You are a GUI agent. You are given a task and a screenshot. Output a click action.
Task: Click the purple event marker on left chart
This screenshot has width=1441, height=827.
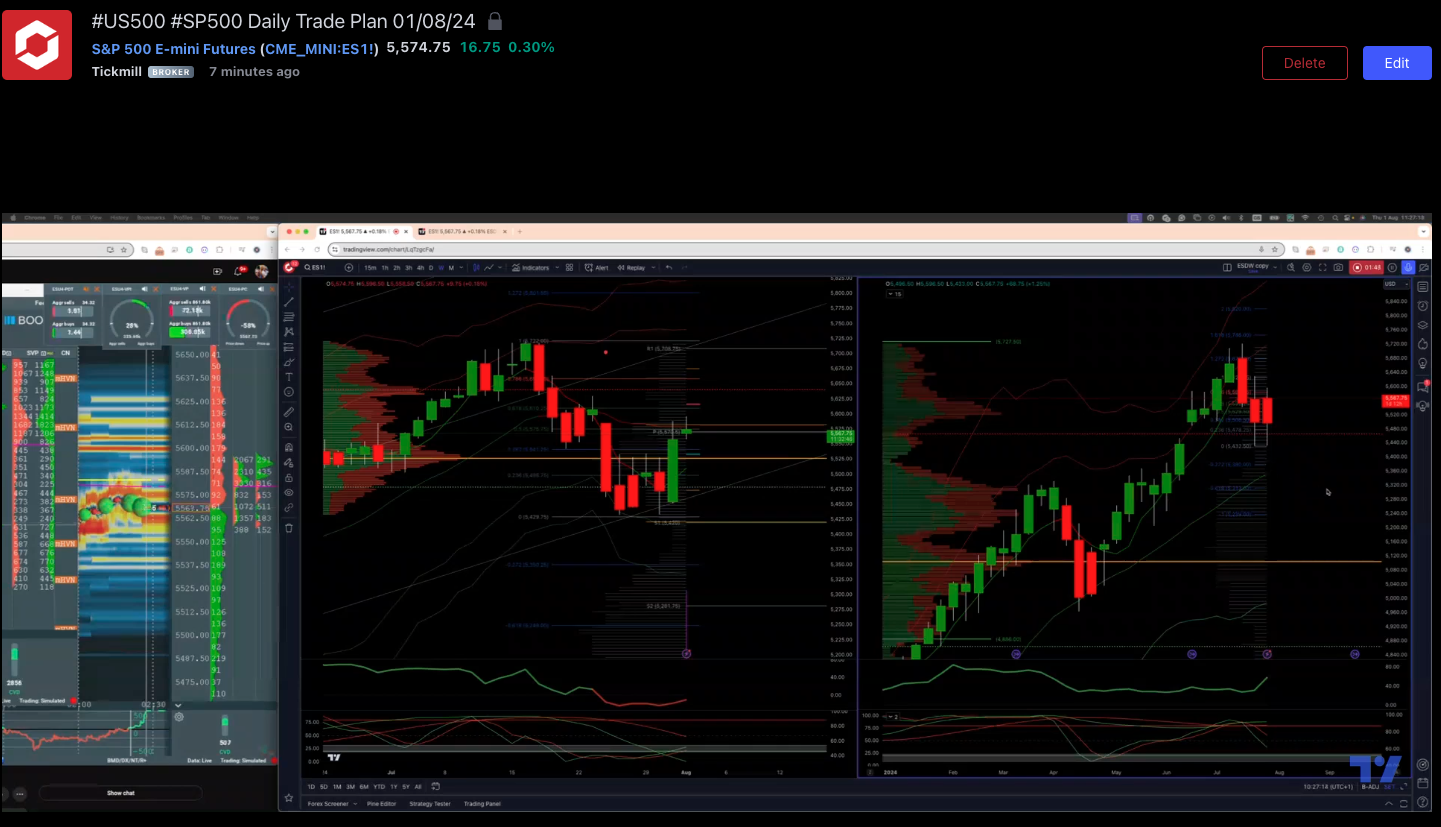(686, 653)
